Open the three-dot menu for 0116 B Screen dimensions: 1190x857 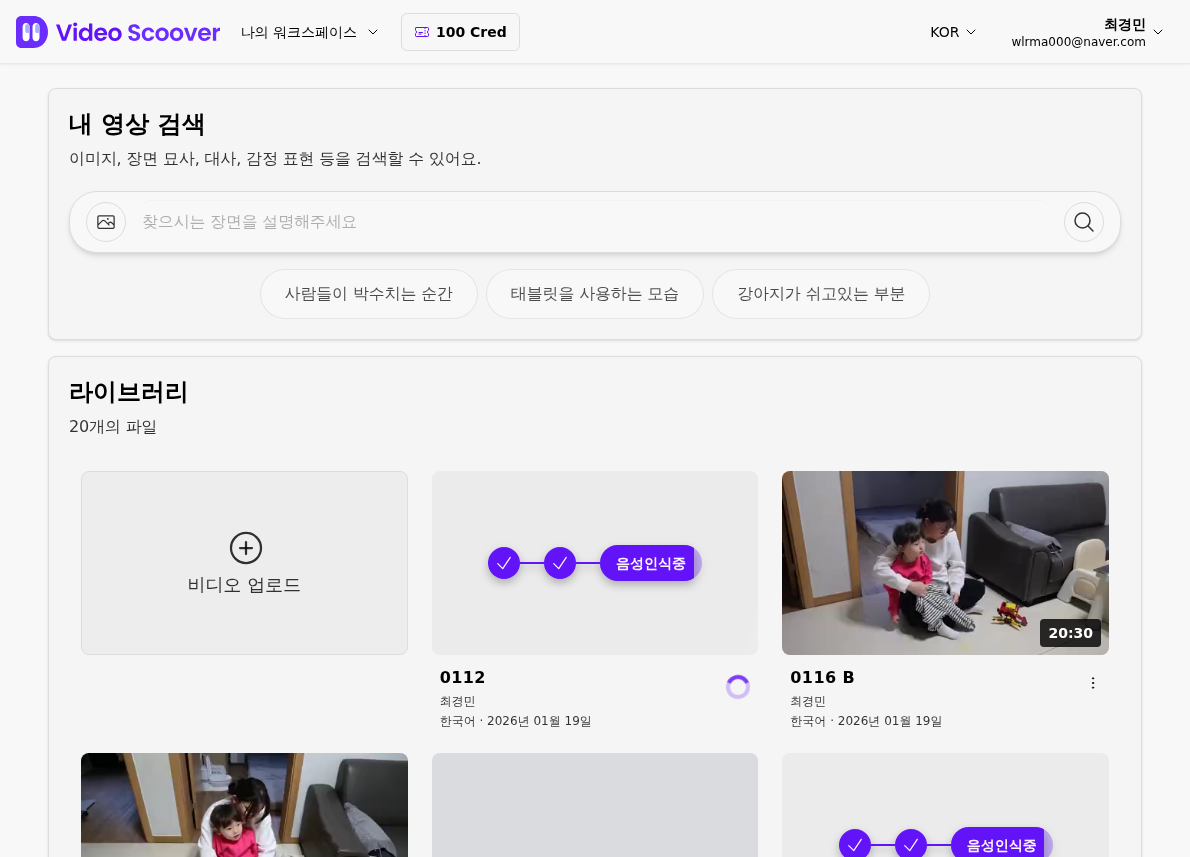1092,683
